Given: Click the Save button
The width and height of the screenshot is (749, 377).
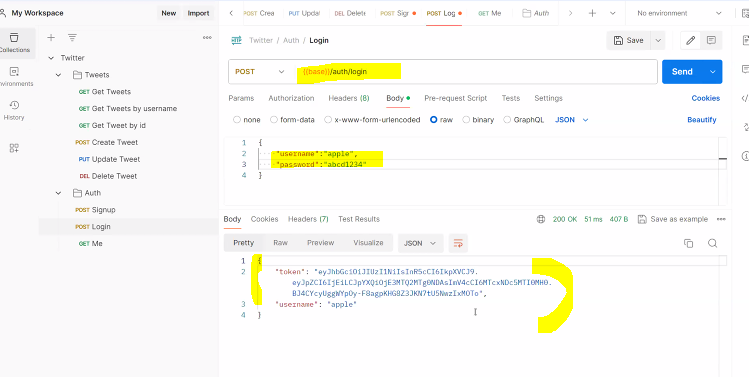Looking at the screenshot, I should click(x=629, y=41).
